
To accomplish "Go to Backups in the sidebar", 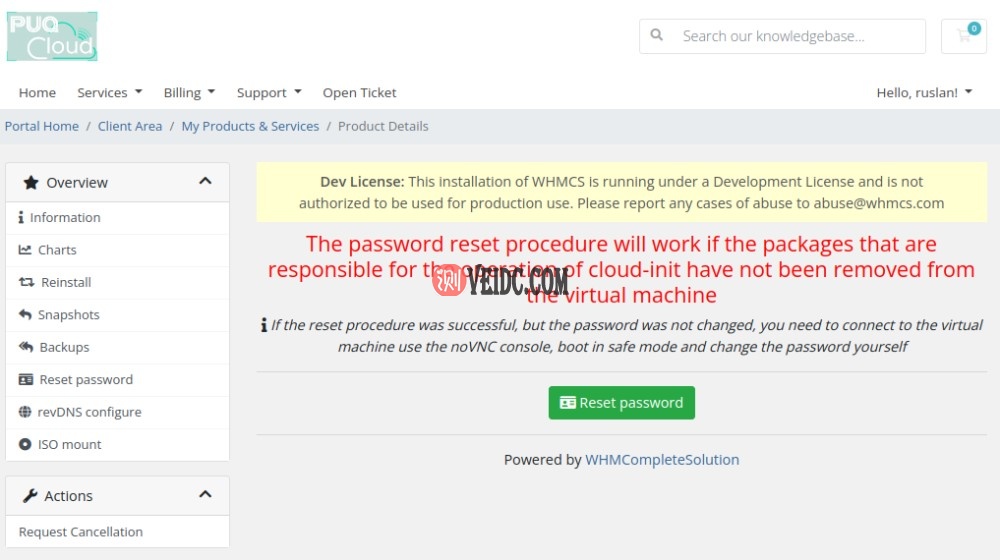I will (63, 347).
